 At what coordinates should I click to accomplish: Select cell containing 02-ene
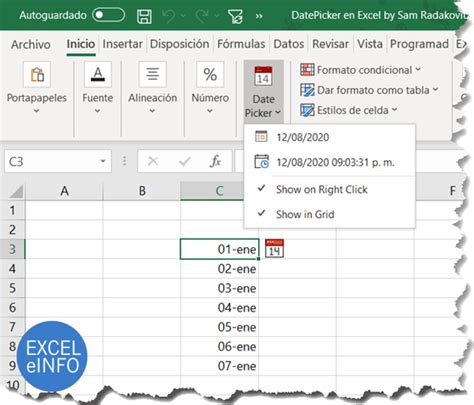point(220,269)
